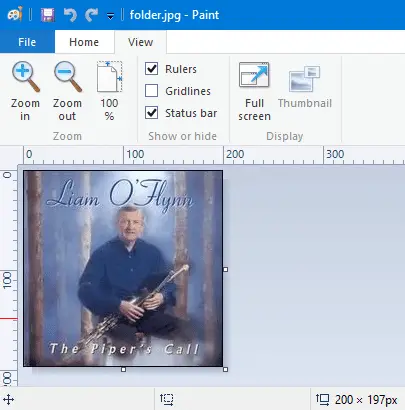Click the folder.jpg - Paint window title
The height and width of the screenshot is (410, 405).
pos(174,15)
